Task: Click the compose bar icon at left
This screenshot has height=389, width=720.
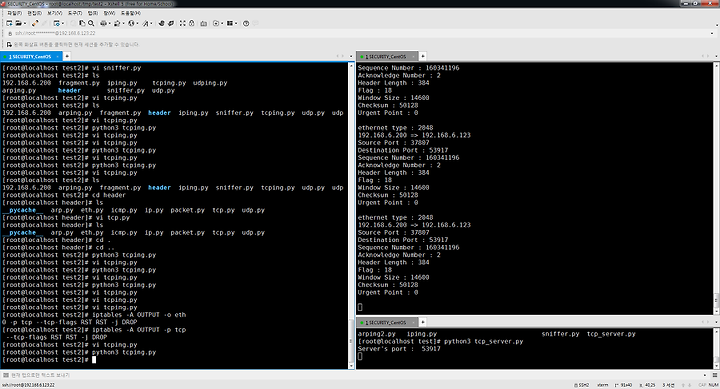Action: tap(6, 375)
